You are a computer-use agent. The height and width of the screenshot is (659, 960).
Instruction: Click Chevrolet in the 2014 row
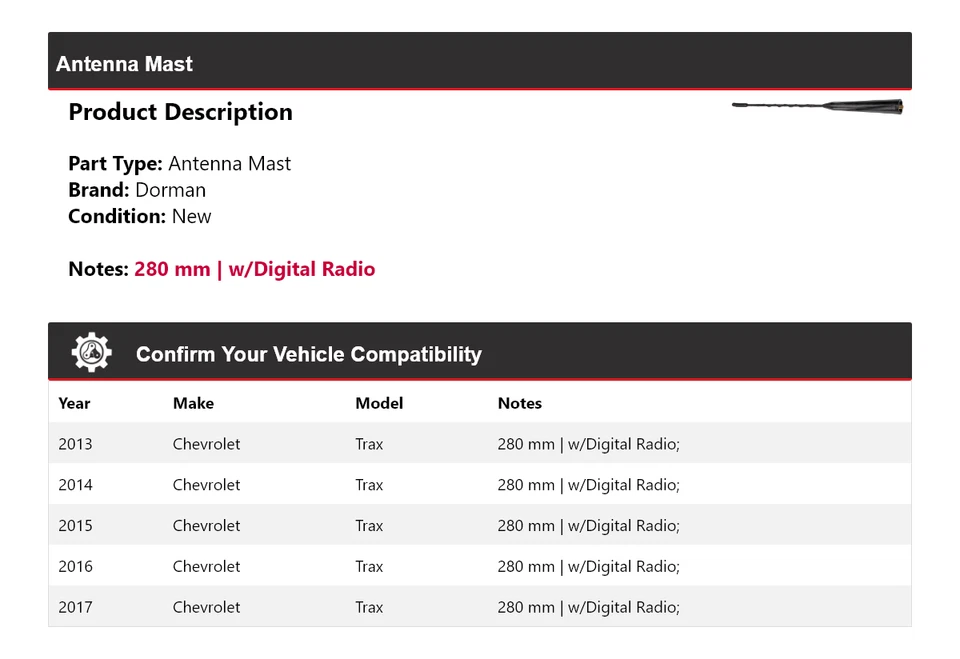206,485
